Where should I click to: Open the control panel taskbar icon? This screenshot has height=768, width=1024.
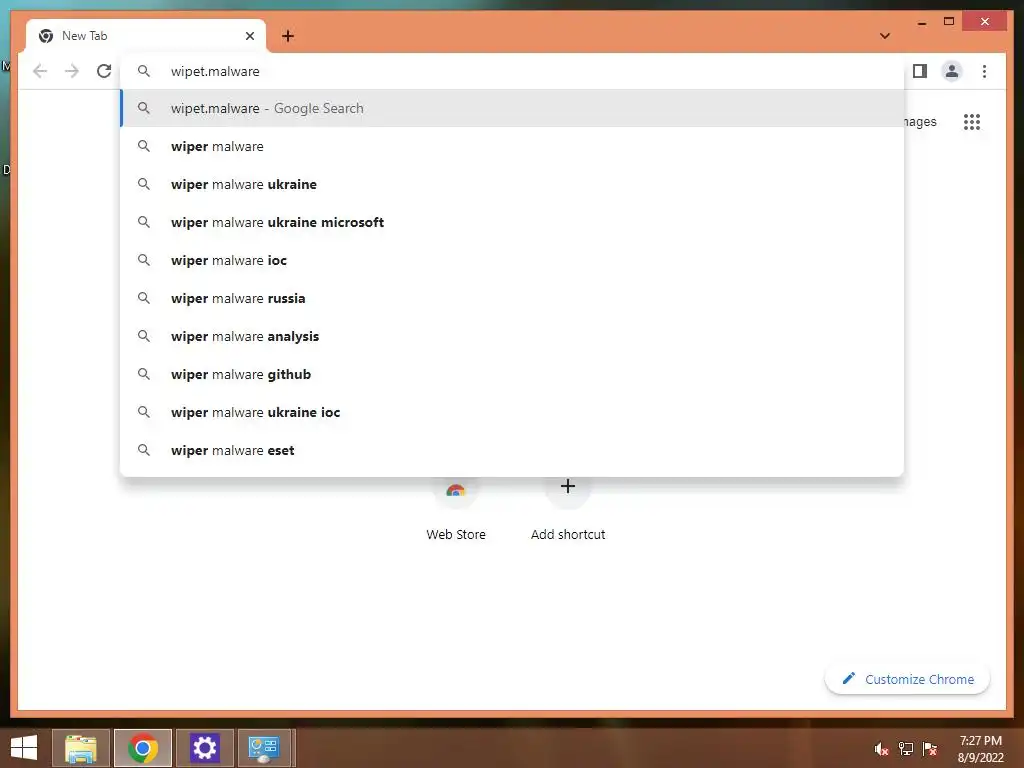(264, 748)
